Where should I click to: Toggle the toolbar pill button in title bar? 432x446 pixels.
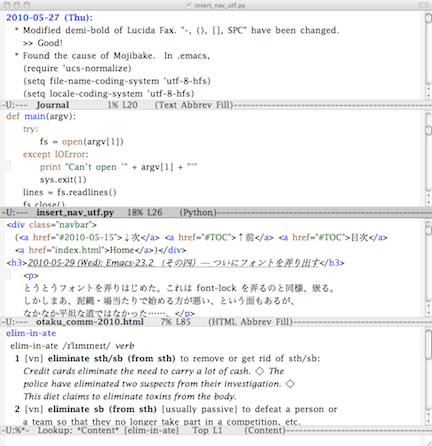coord(423,5)
